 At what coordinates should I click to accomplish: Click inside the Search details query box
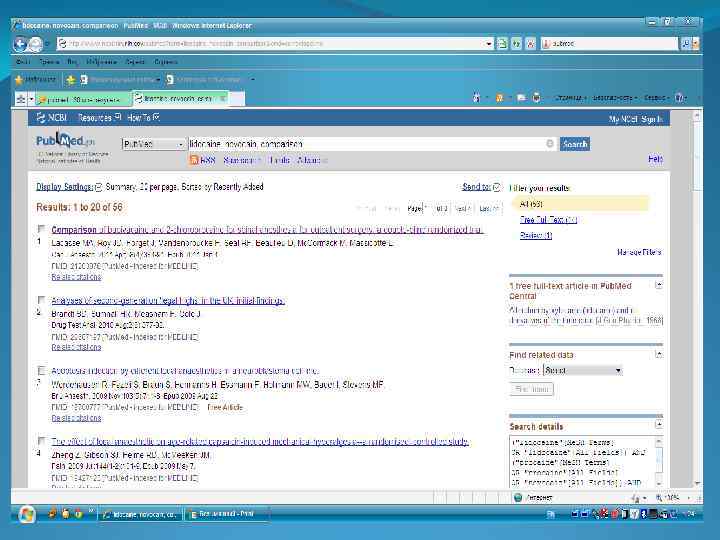point(582,461)
